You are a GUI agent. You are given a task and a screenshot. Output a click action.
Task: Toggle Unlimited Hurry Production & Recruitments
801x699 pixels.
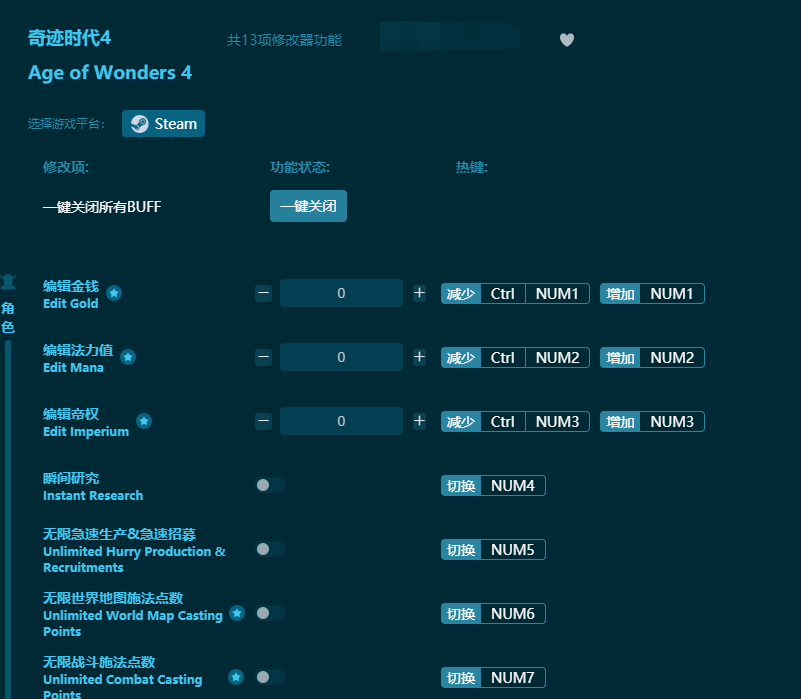click(x=268, y=549)
